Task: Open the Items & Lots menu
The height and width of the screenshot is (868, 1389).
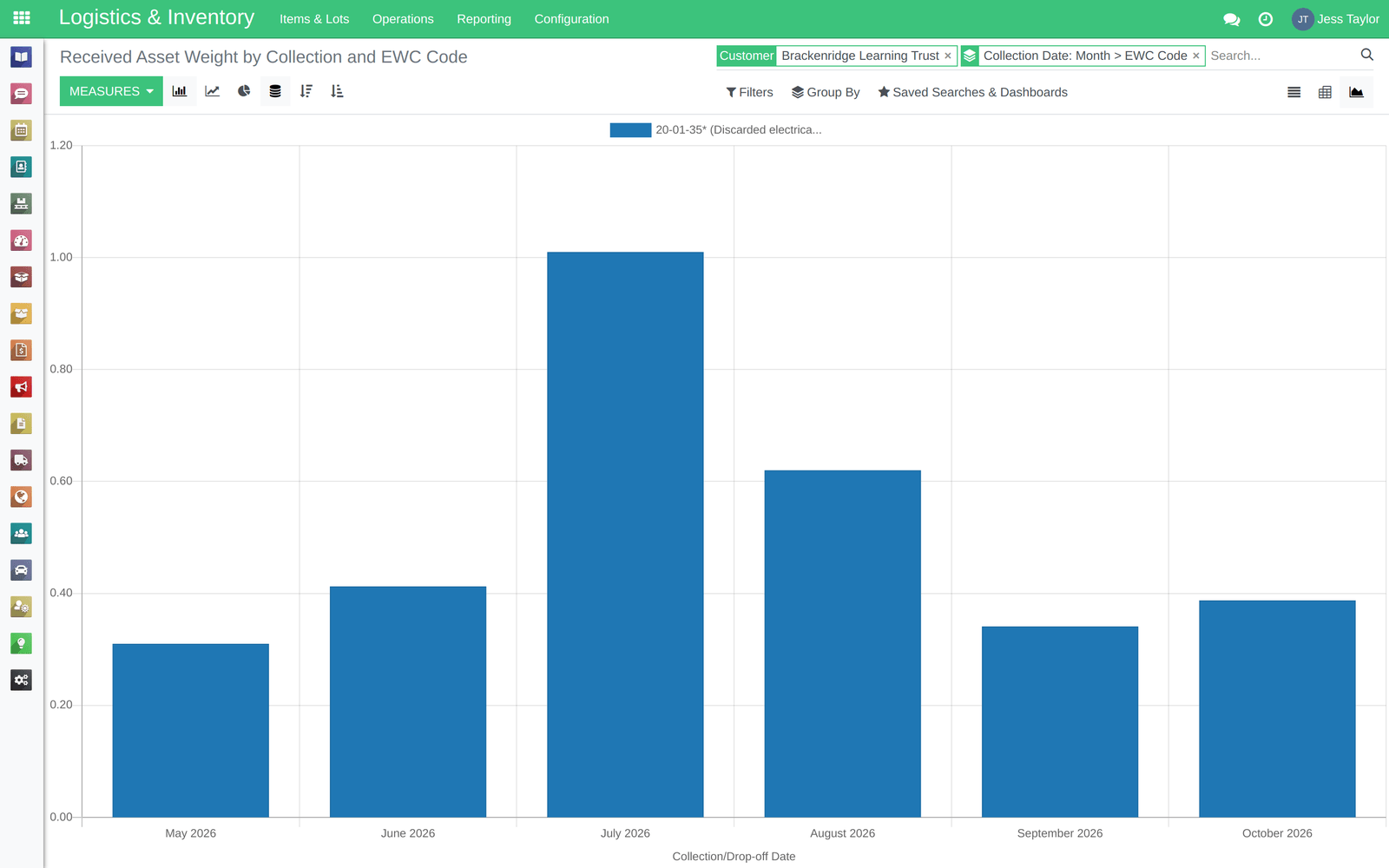Action: pyautogui.click(x=314, y=19)
